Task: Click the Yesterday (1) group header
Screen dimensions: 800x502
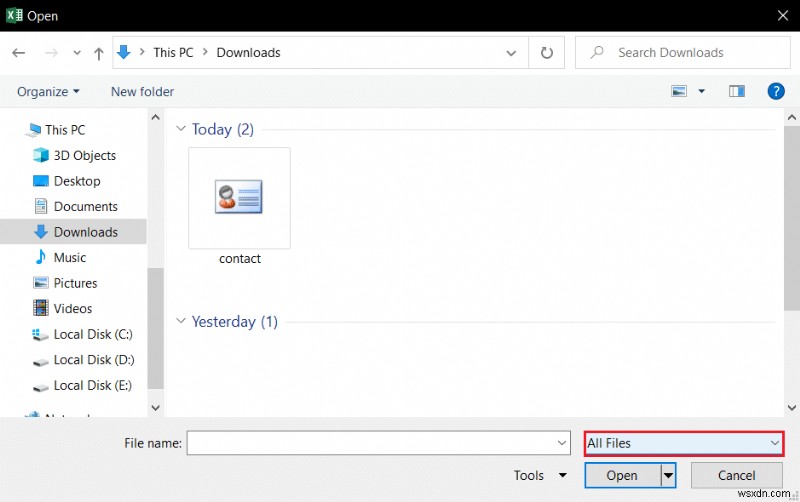Action: click(235, 321)
